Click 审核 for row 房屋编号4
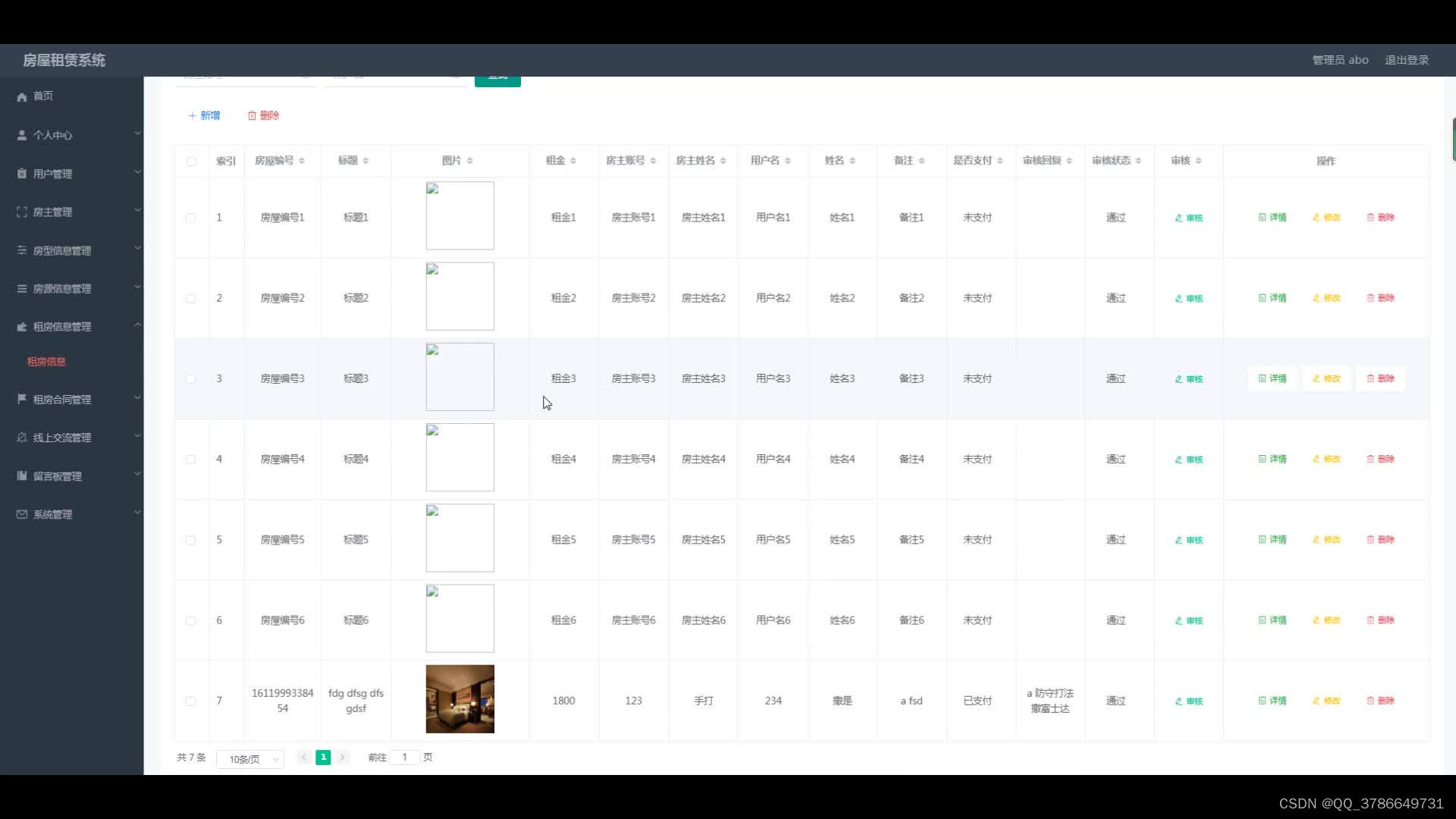Image resolution: width=1456 pixels, height=819 pixels. [x=1188, y=460]
